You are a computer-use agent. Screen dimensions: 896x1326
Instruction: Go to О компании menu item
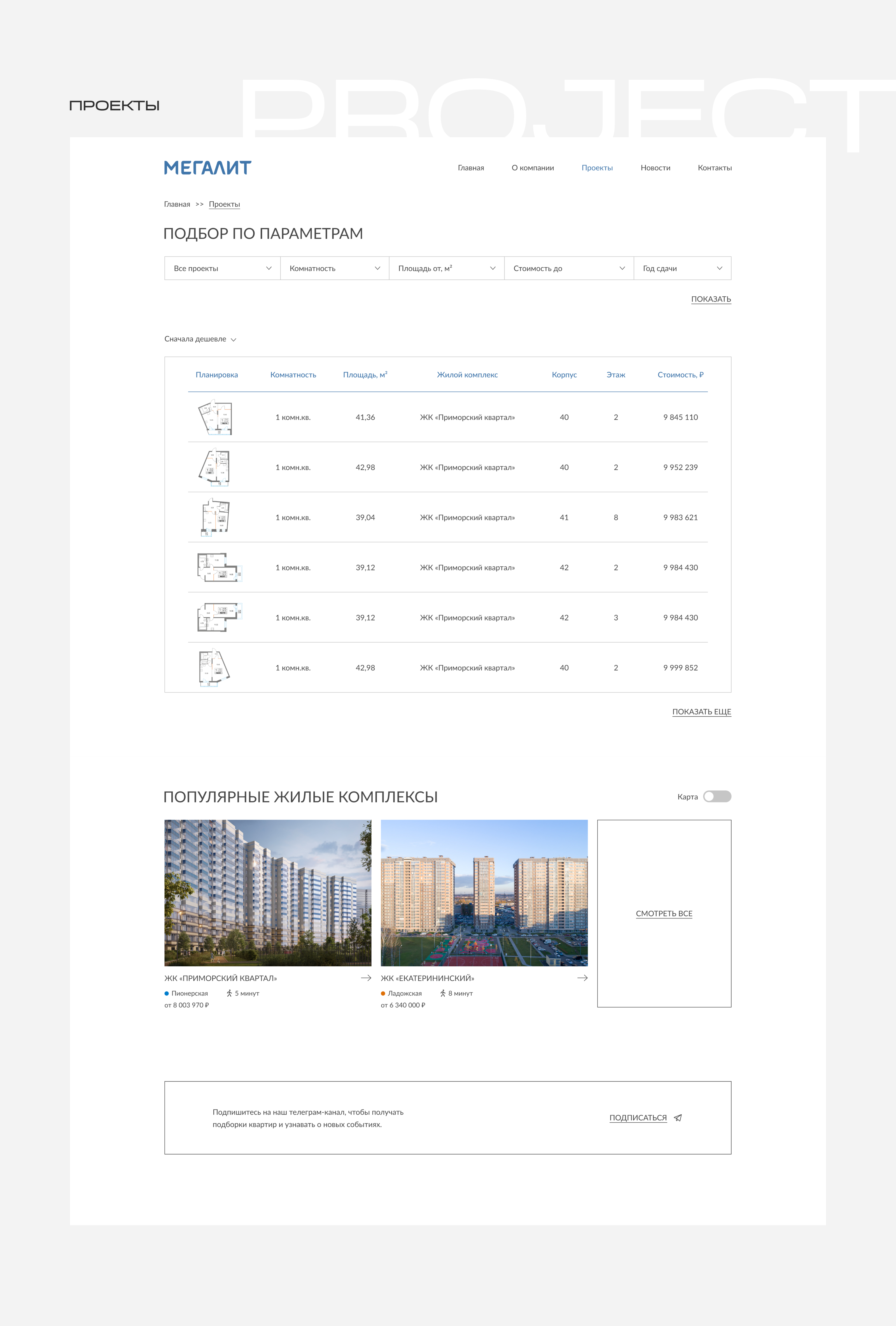[532, 168]
